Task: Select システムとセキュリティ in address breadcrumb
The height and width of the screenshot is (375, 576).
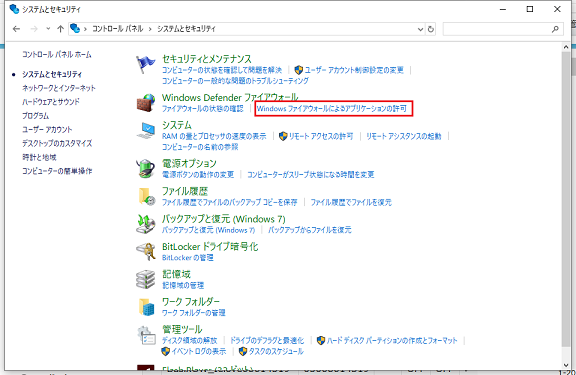Action: (186, 29)
